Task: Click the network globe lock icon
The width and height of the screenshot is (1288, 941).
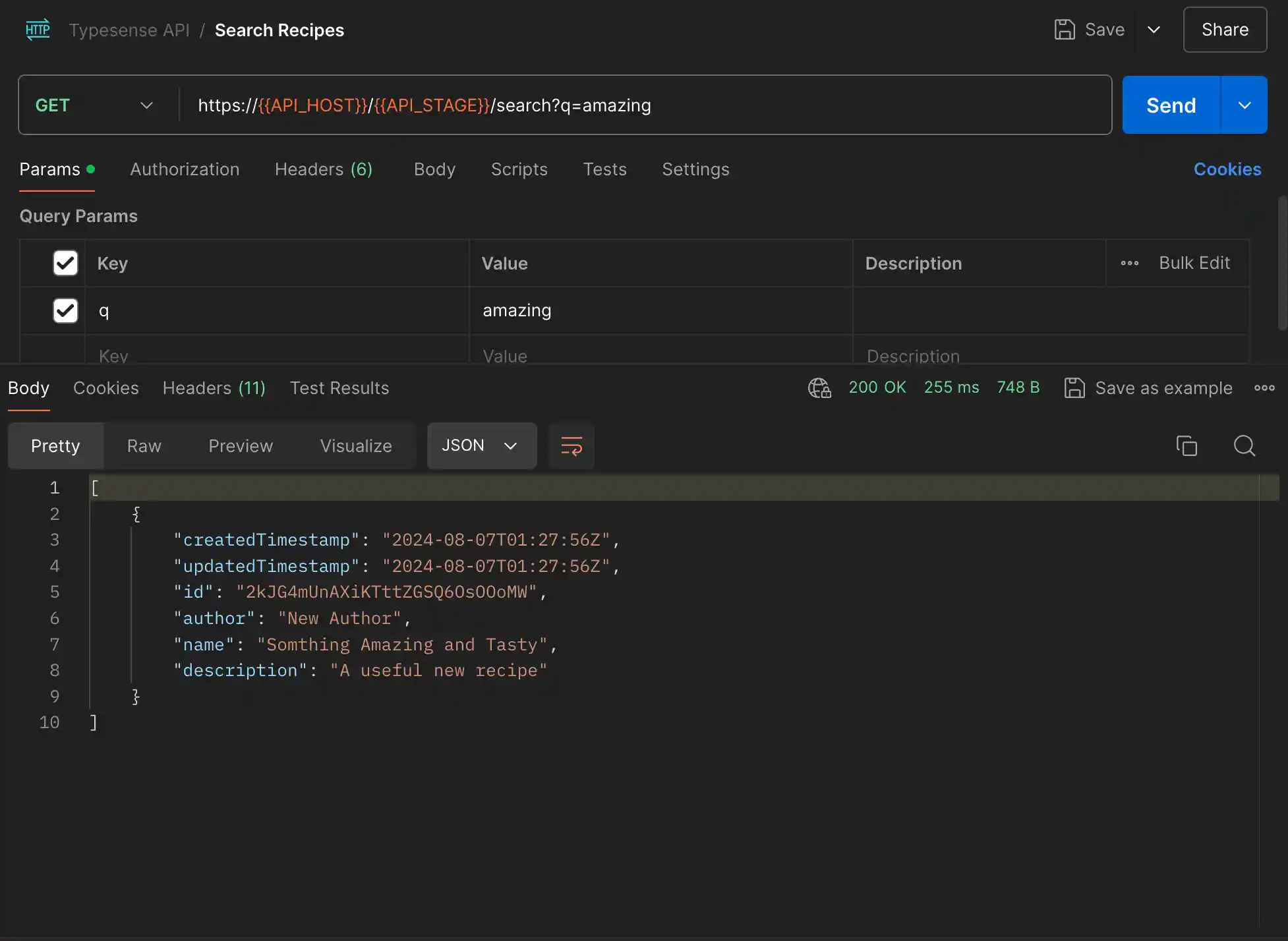Action: coord(819,388)
